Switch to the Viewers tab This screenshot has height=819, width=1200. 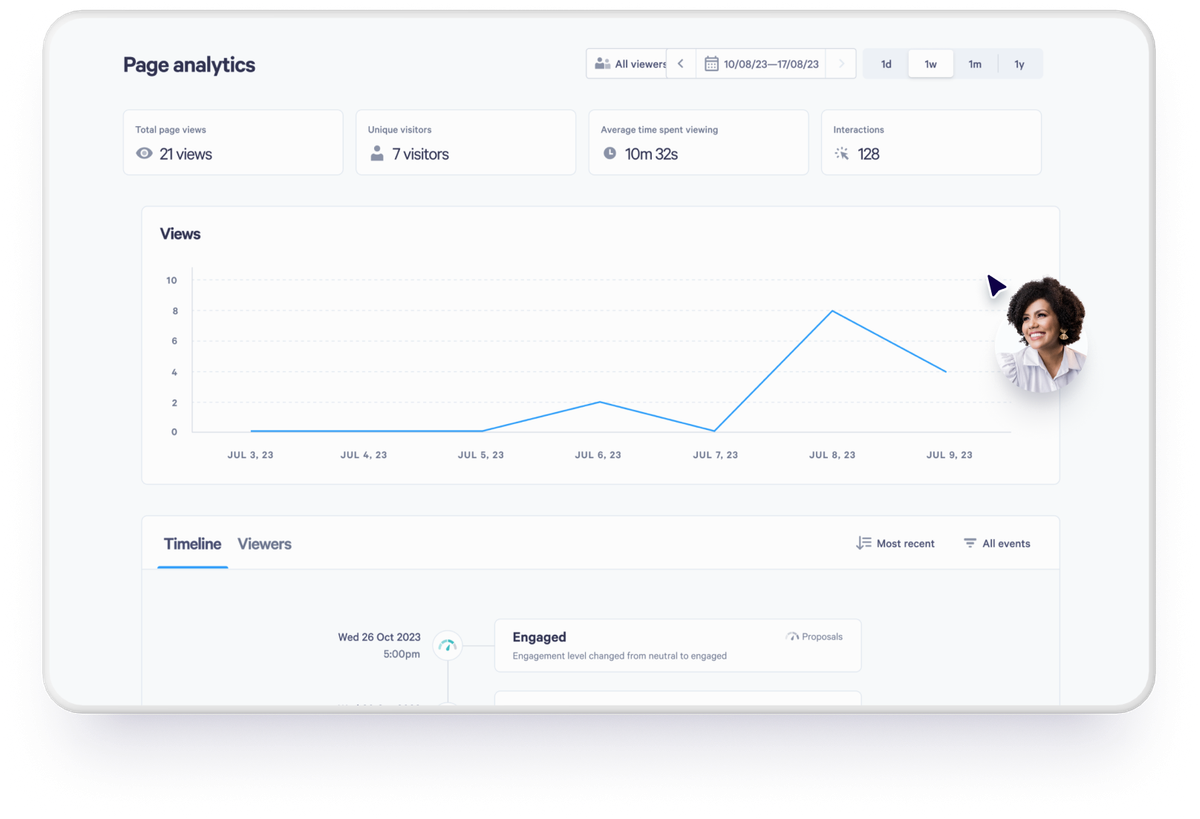[264, 543]
